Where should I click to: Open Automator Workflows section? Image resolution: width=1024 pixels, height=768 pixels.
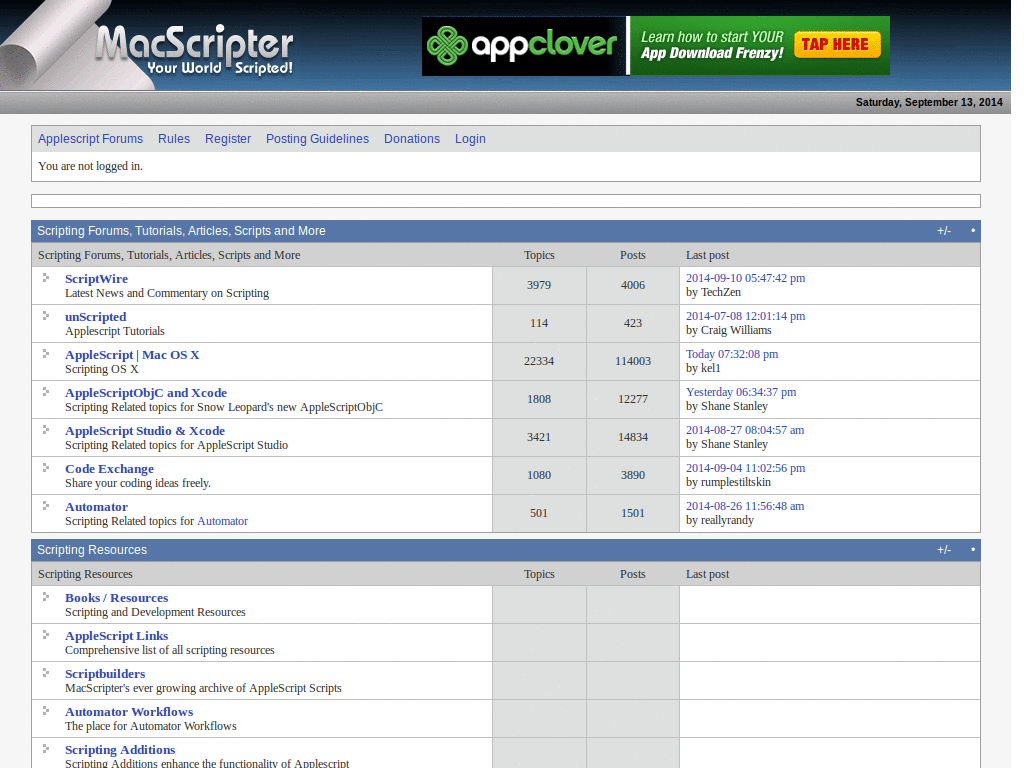129,711
